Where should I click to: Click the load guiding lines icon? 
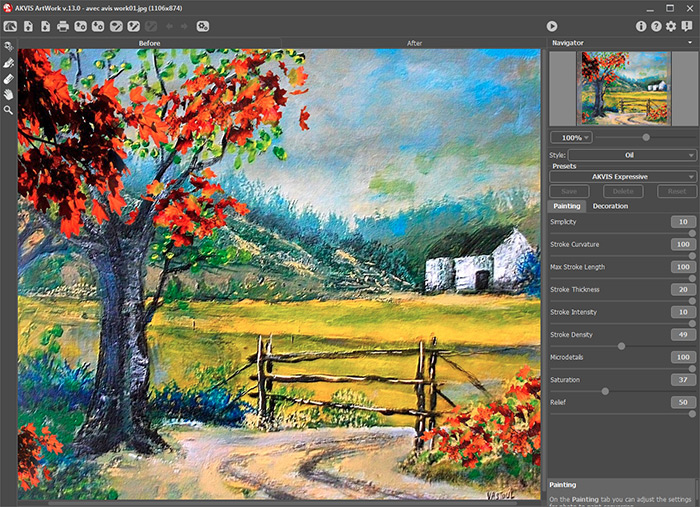click(116, 26)
